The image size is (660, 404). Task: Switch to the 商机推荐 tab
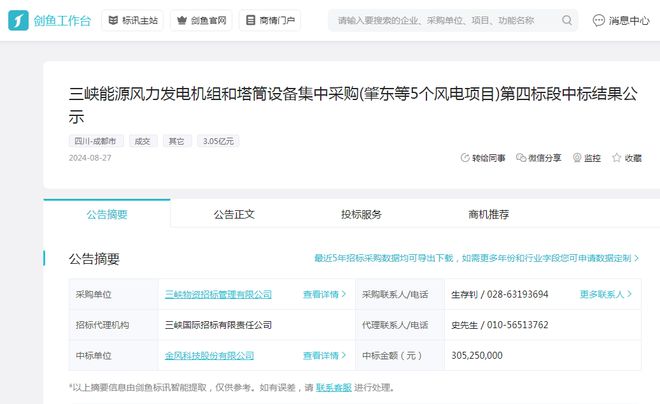488,214
